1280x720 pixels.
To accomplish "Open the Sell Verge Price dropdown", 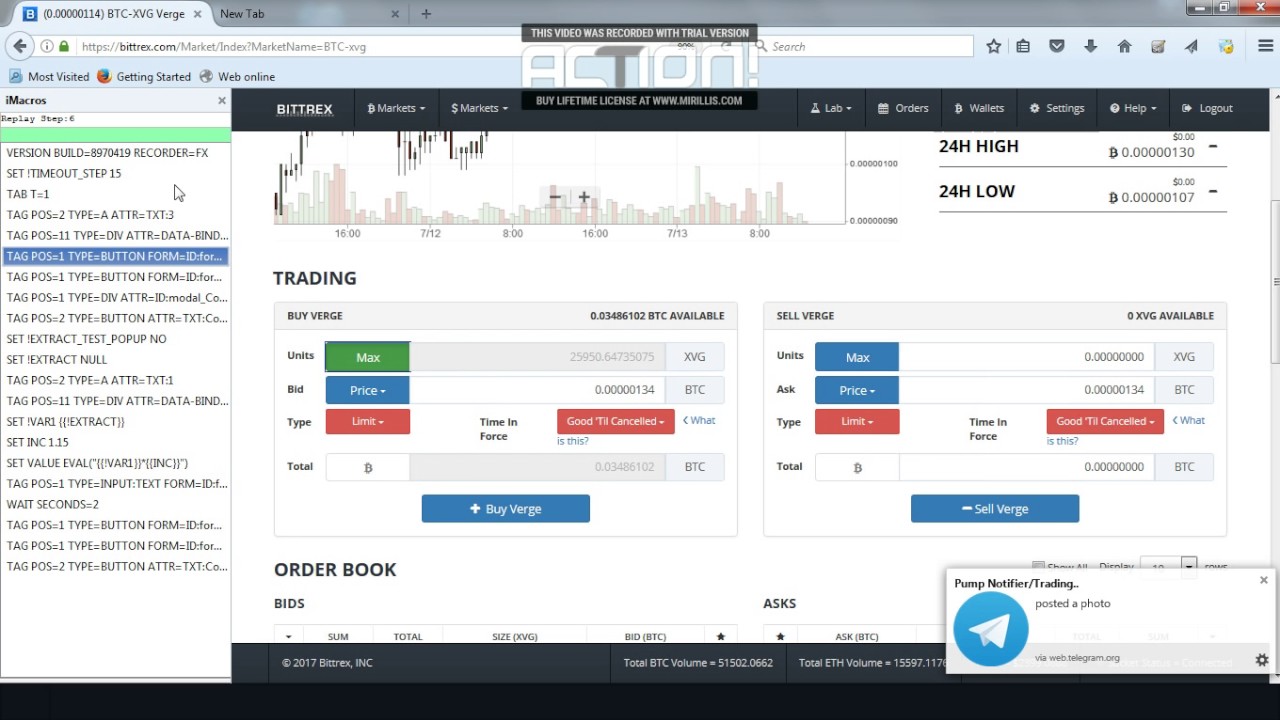I will (x=857, y=390).
